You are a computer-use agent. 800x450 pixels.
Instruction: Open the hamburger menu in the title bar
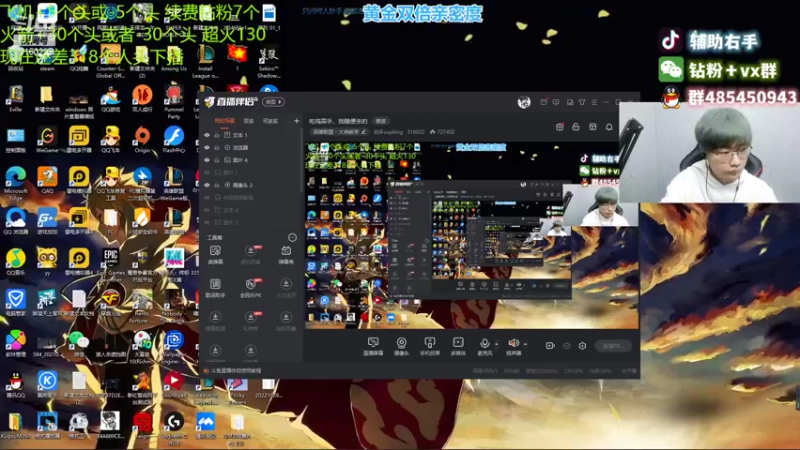point(594,102)
